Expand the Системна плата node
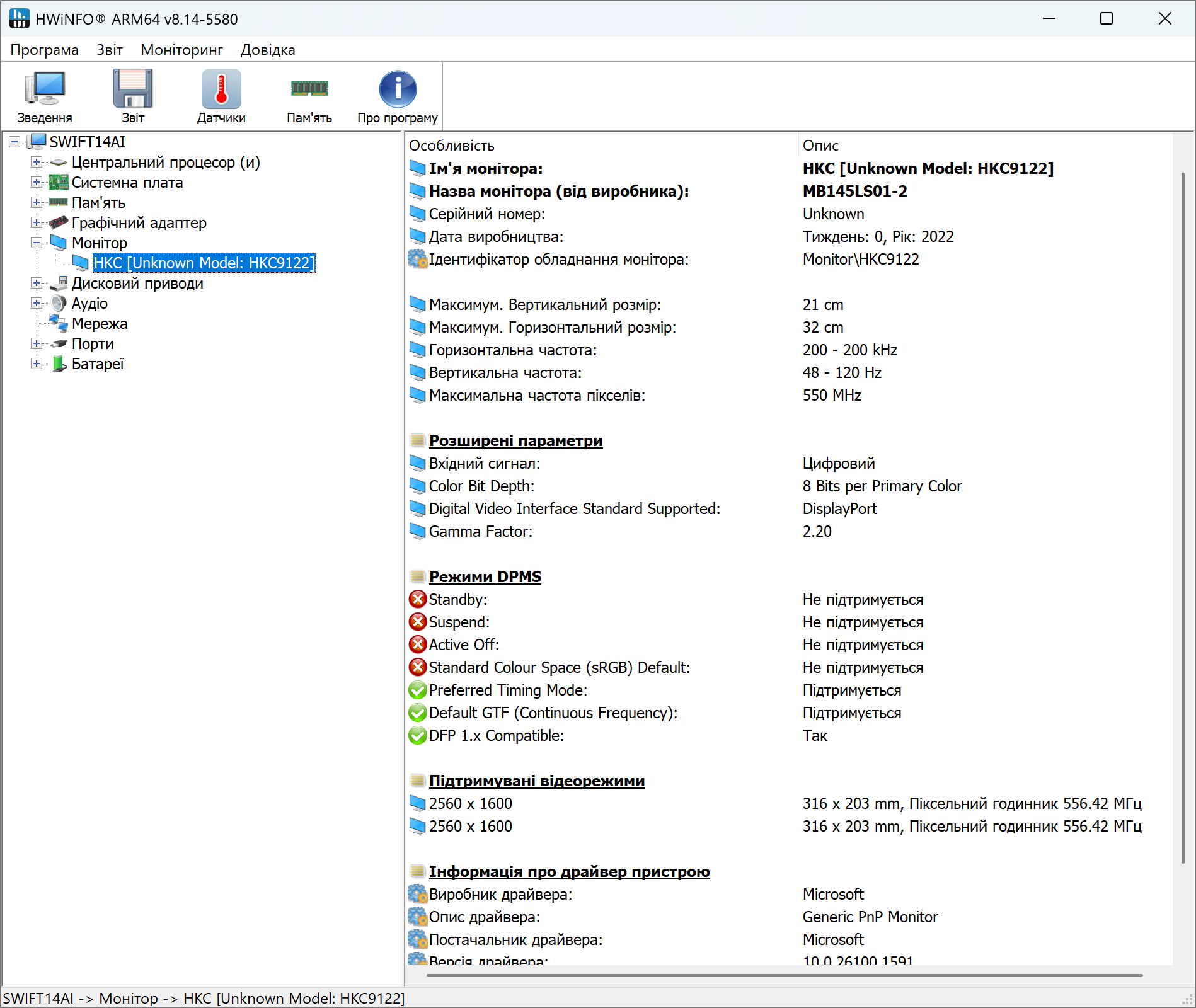The height and width of the screenshot is (1008, 1196). pos(37,182)
